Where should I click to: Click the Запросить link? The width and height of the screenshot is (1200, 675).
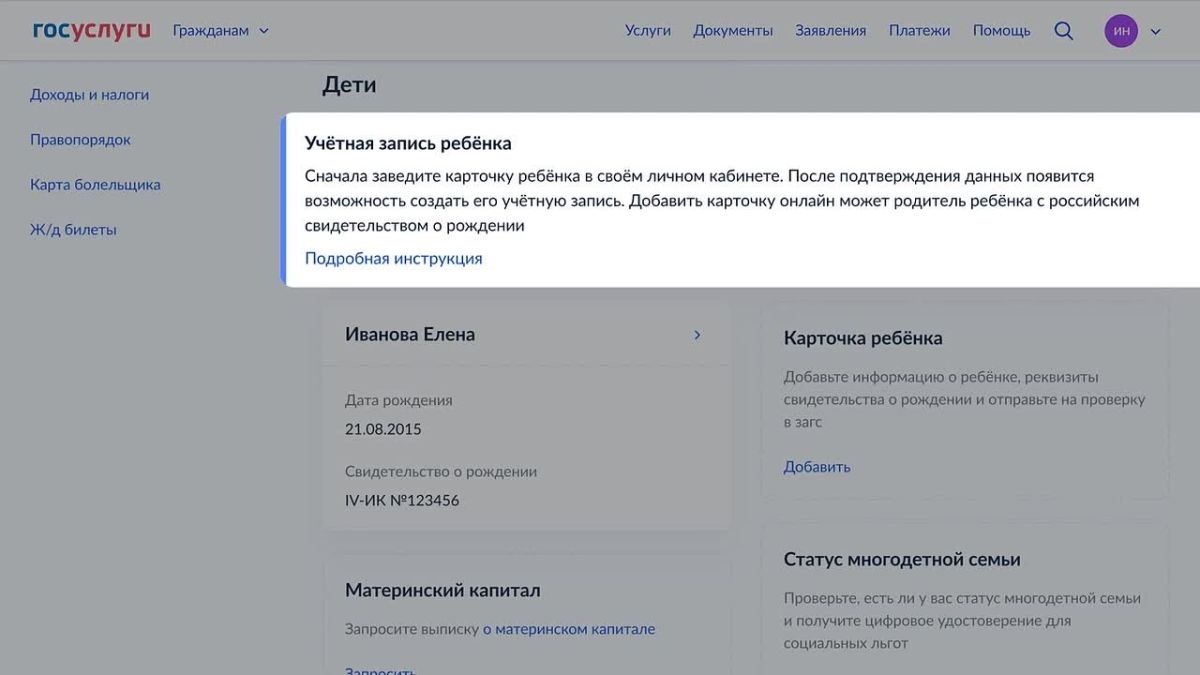click(x=380, y=670)
